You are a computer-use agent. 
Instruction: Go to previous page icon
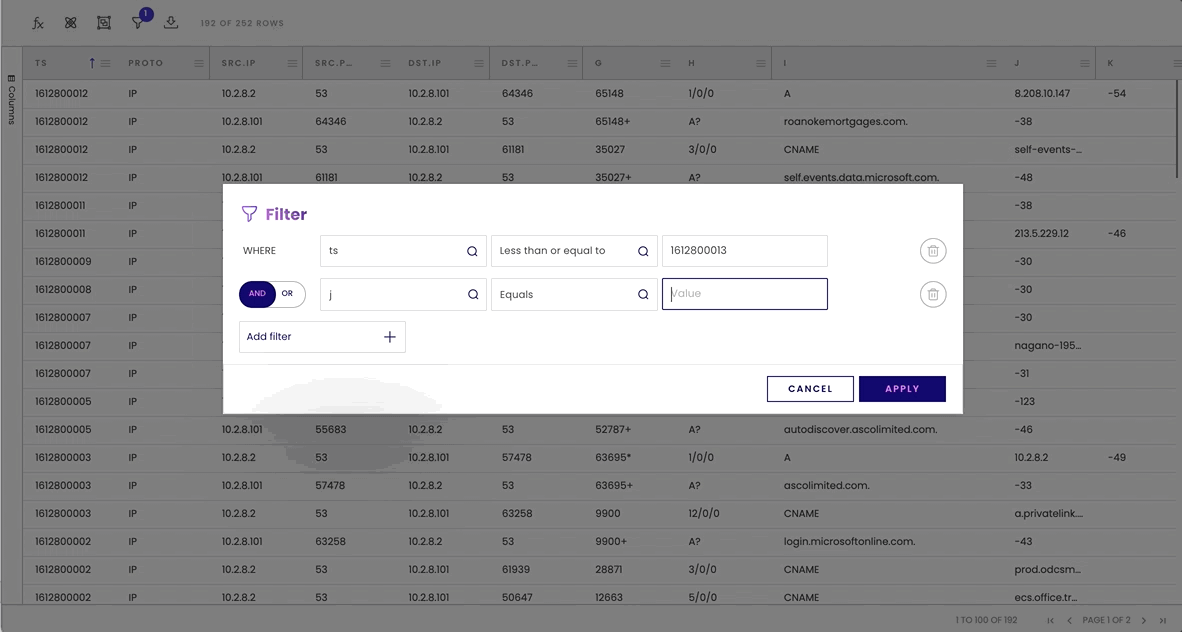(x=1069, y=621)
